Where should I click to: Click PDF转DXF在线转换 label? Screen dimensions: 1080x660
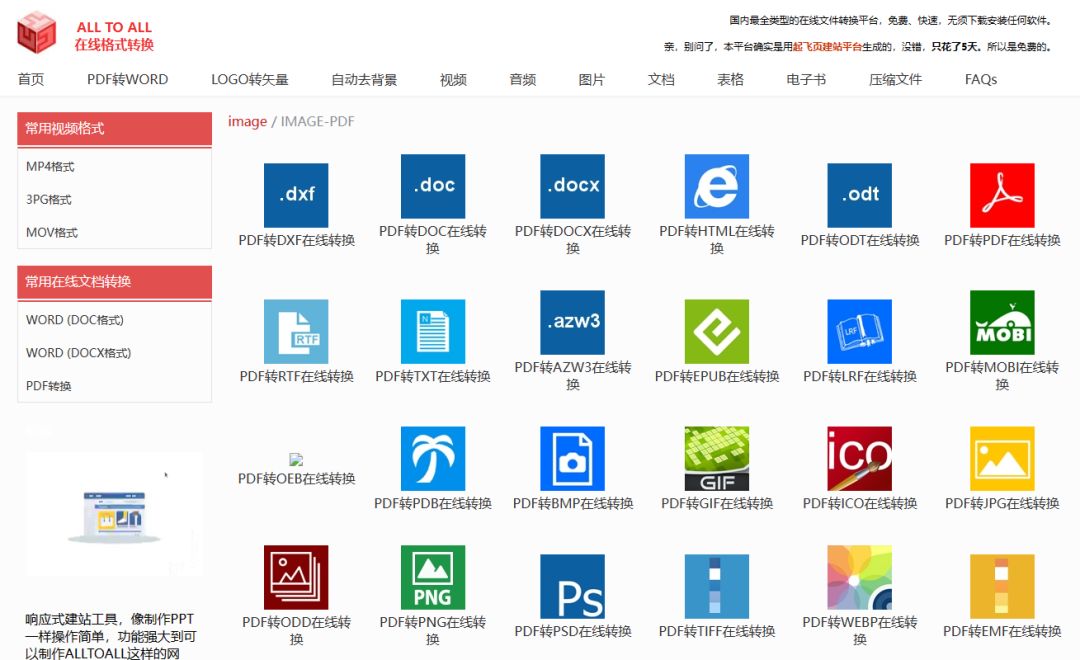pos(296,240)
